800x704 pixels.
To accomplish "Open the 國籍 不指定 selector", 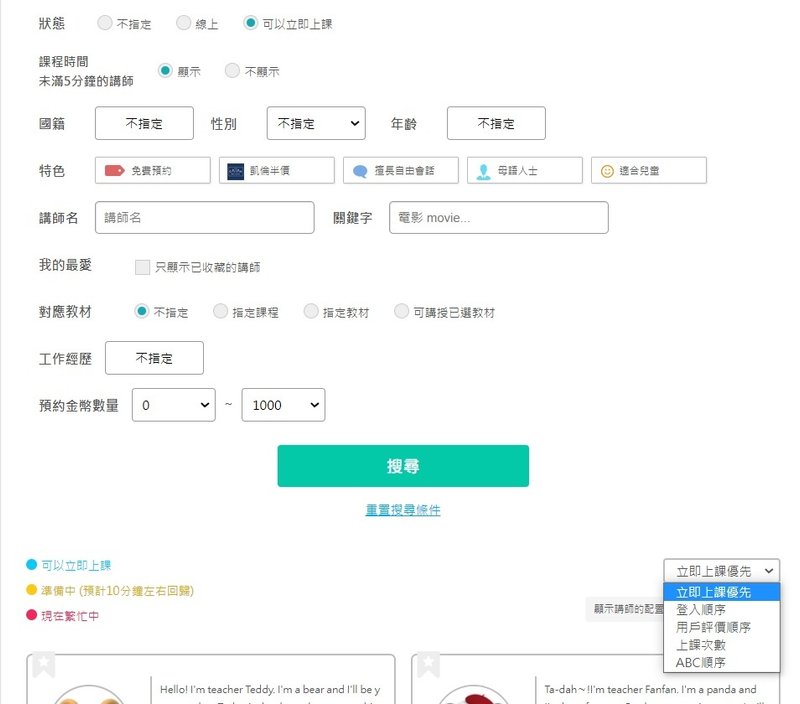I will tap(144, 123).
